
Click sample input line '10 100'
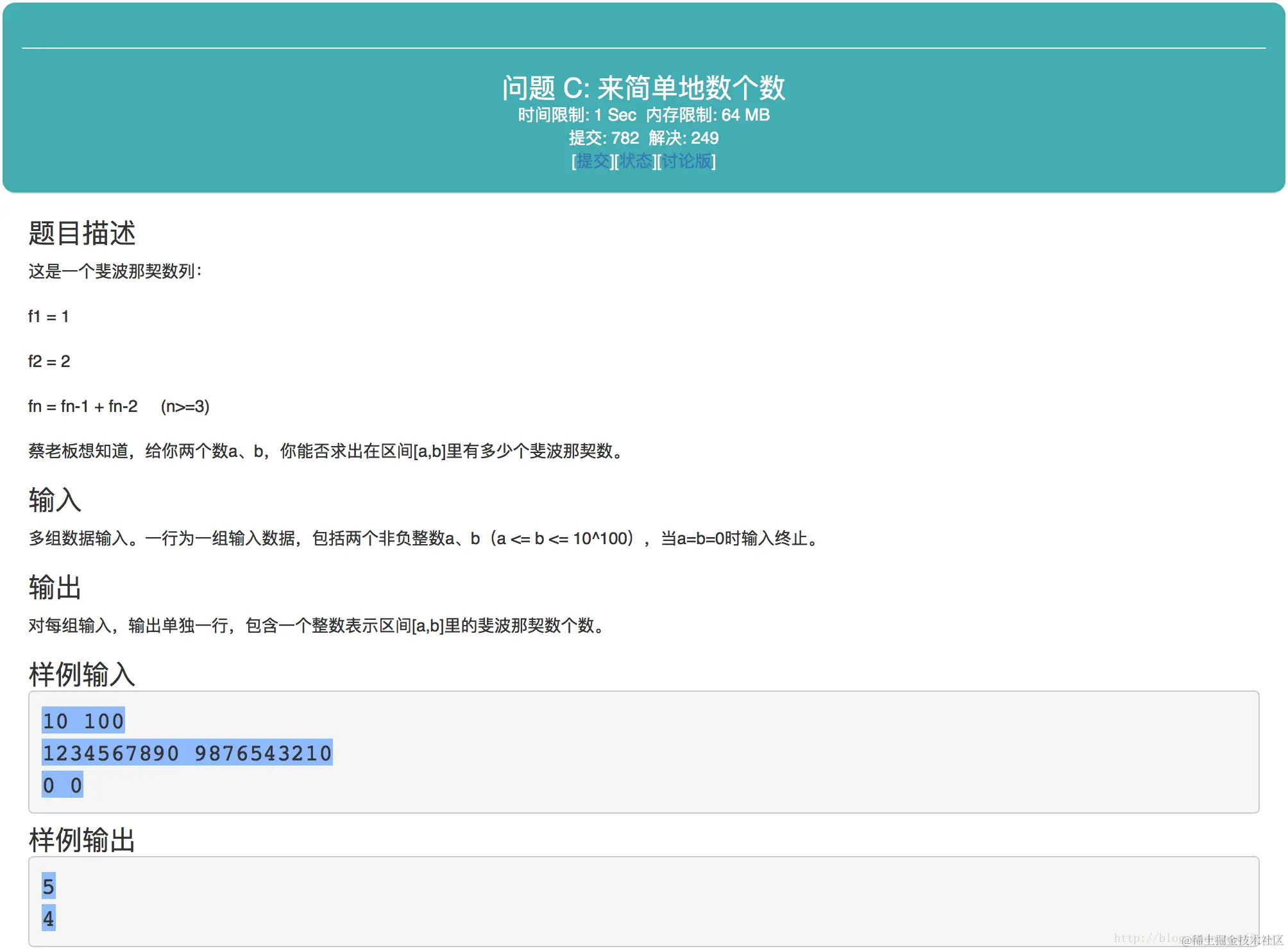83,721
